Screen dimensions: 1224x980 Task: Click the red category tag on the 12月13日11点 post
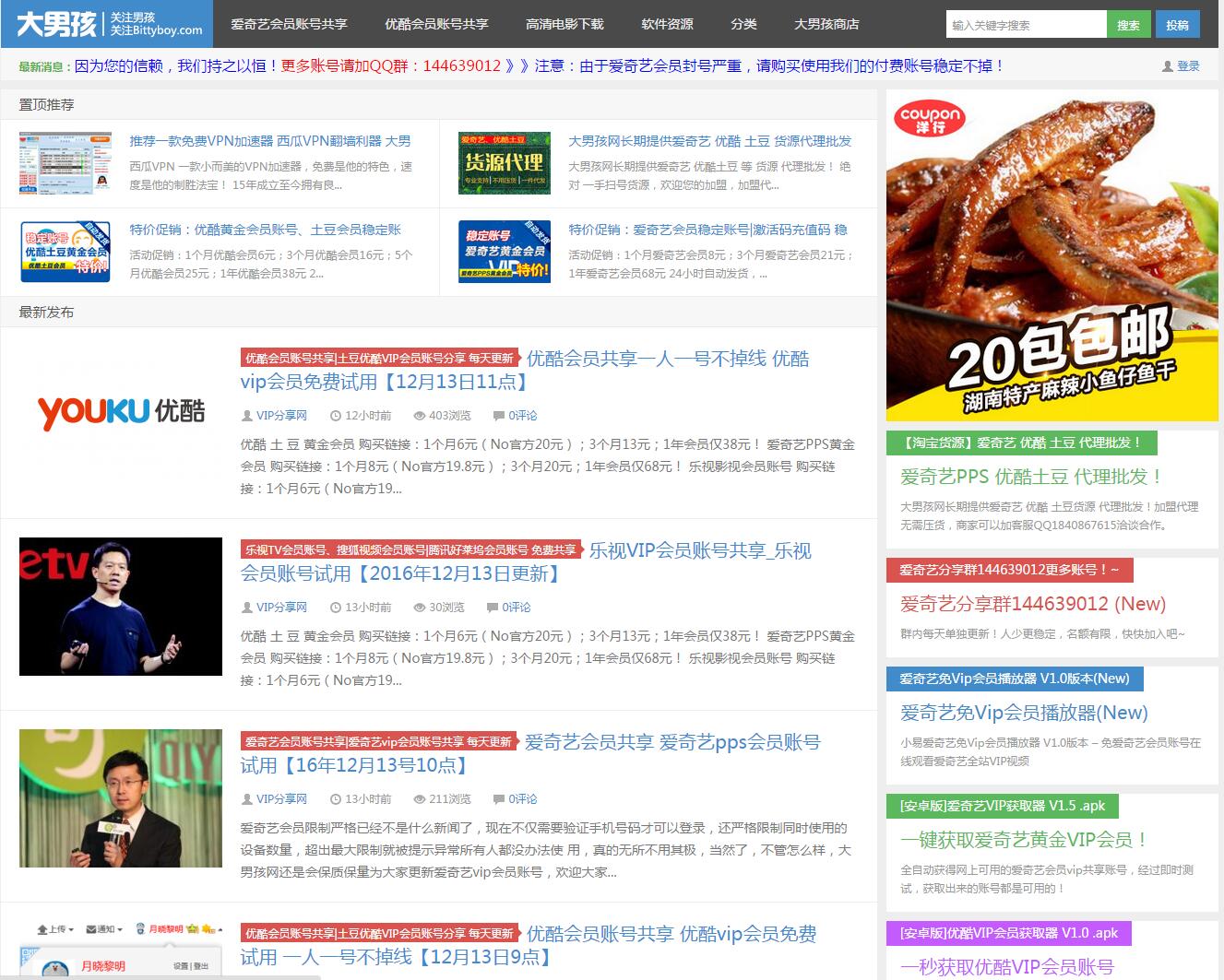(x=379, y=359)
